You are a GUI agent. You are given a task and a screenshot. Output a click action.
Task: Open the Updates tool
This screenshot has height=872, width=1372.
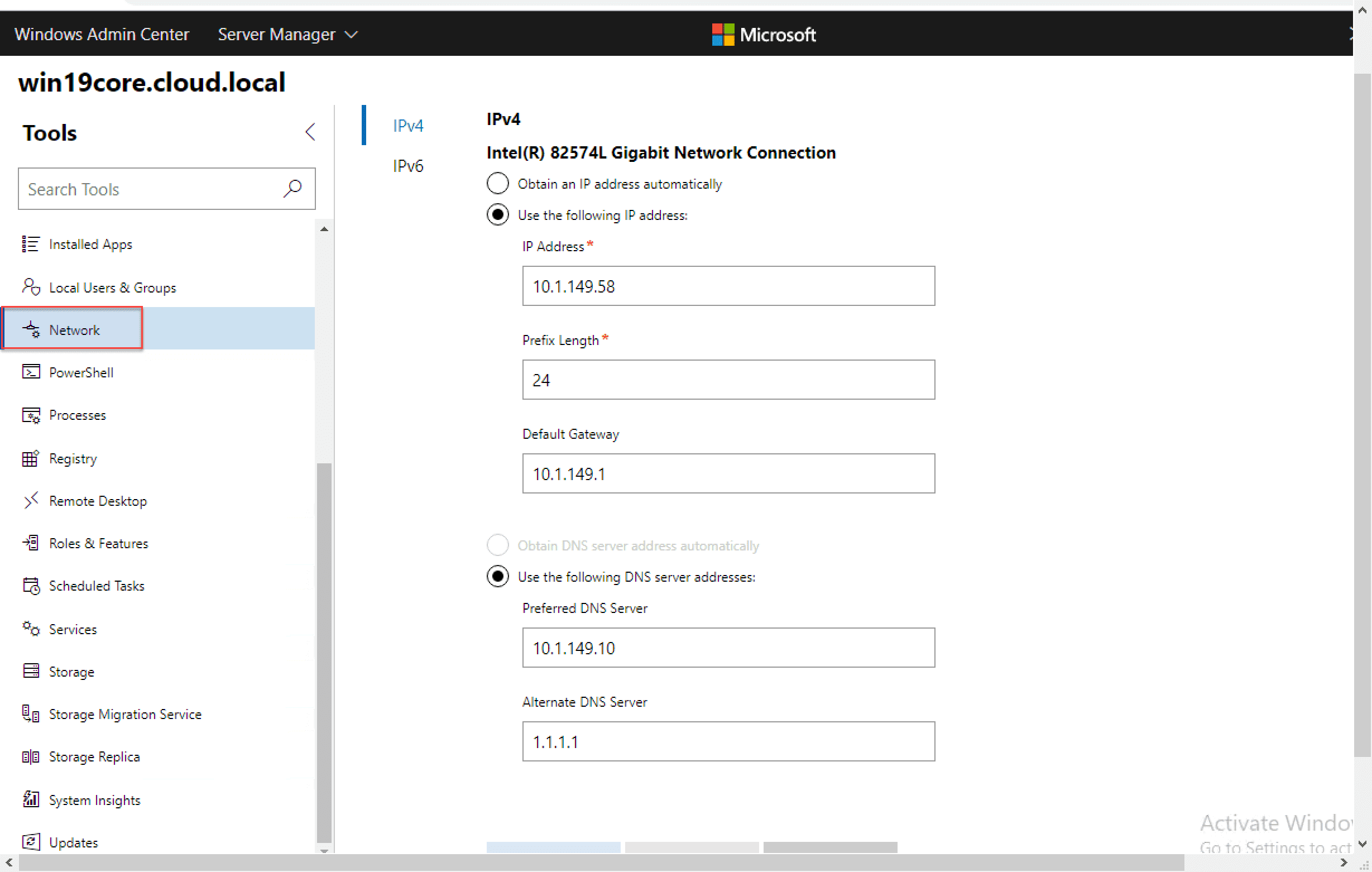[x=73, y=842]
